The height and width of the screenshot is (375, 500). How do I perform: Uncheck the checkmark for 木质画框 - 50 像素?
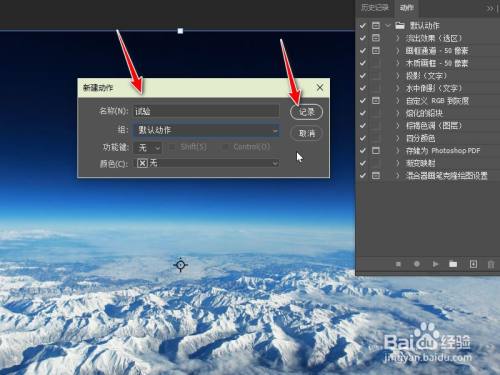click(363, 63)
